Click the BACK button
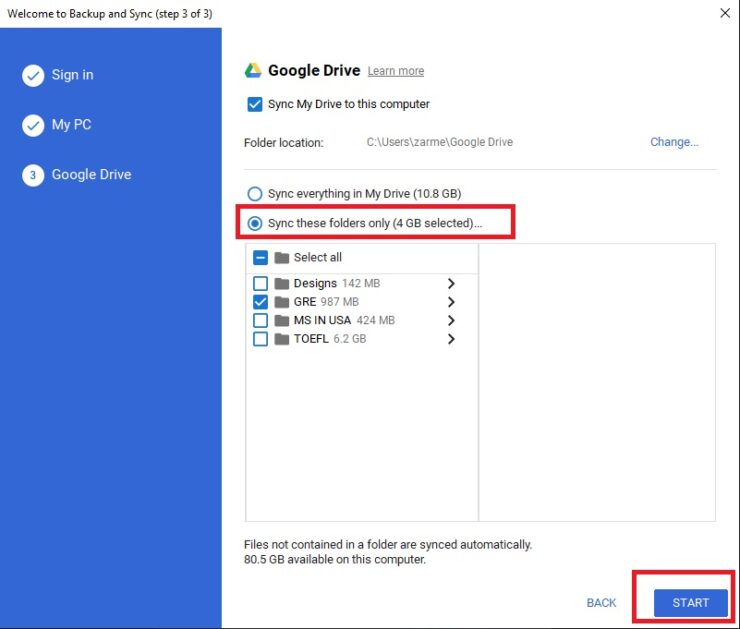 (x=601, y=603)
